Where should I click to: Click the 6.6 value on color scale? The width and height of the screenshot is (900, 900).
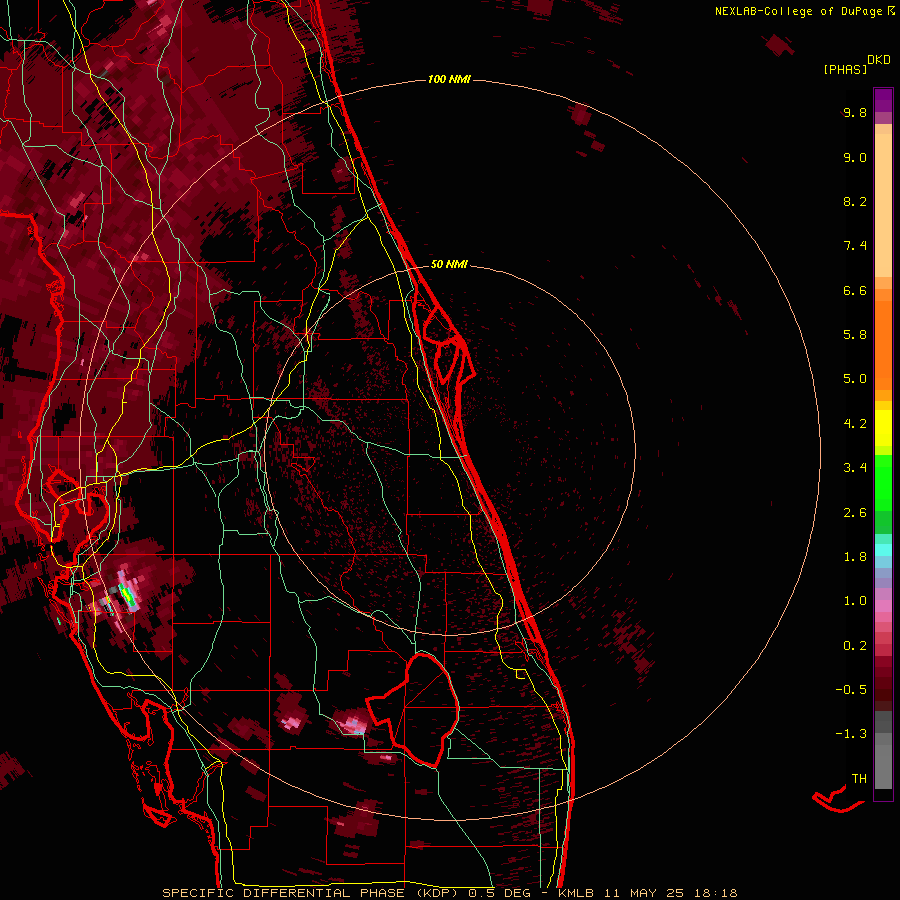coord(855,290)
